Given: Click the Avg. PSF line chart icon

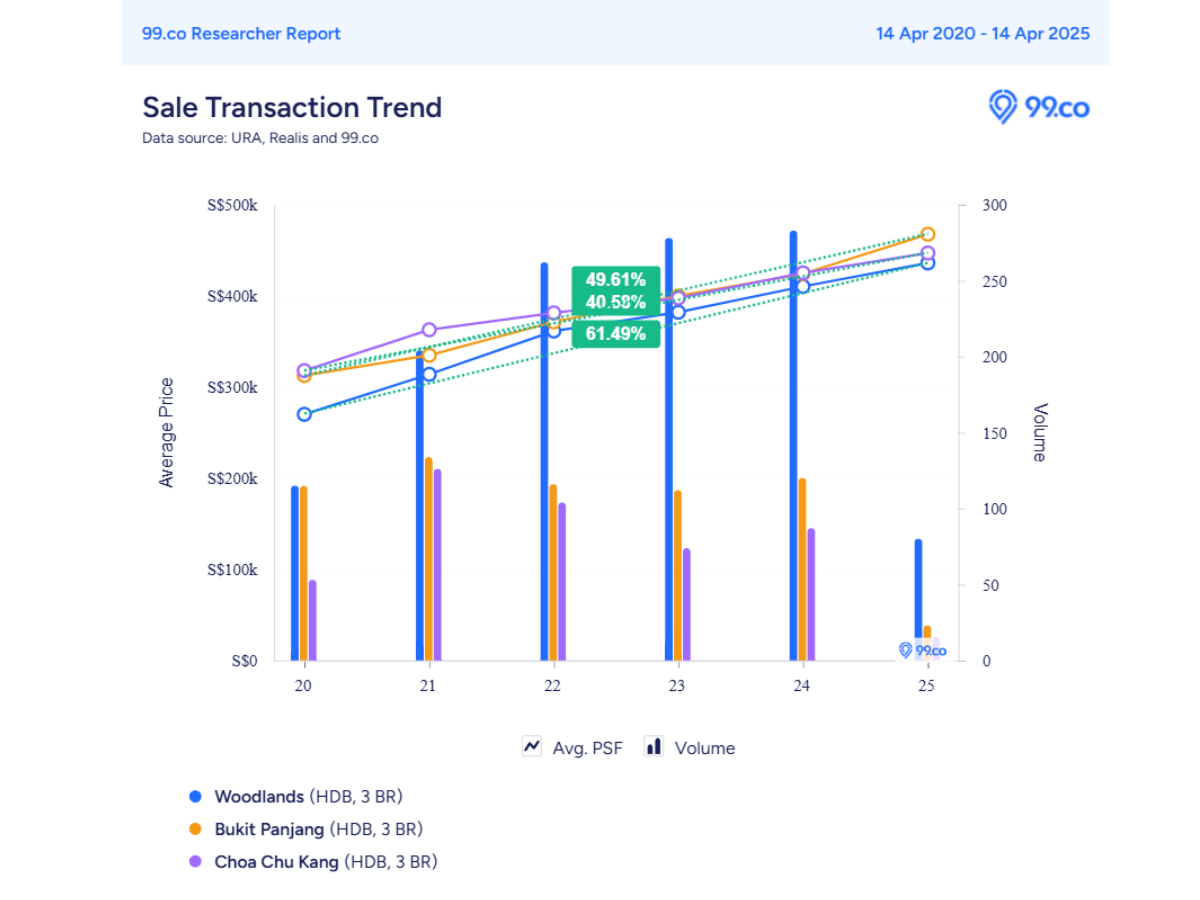Looking at the screenshot, I should click(x=532, y=747).
